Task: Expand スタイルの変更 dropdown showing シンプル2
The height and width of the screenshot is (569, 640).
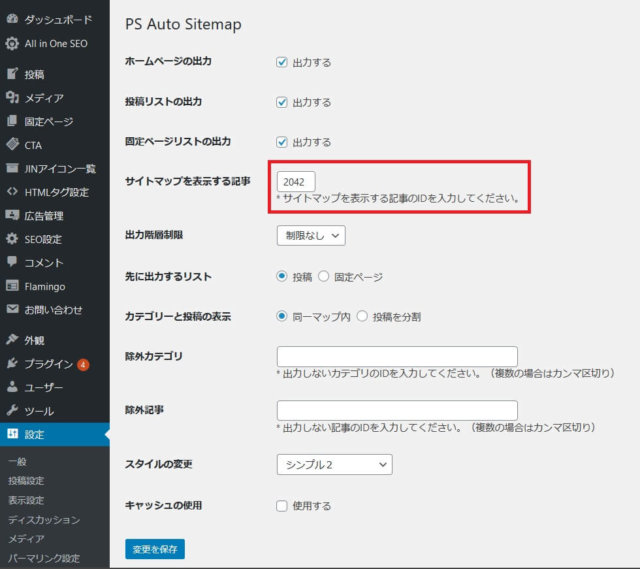Action: pyautogui.click(x=334, y=464)
